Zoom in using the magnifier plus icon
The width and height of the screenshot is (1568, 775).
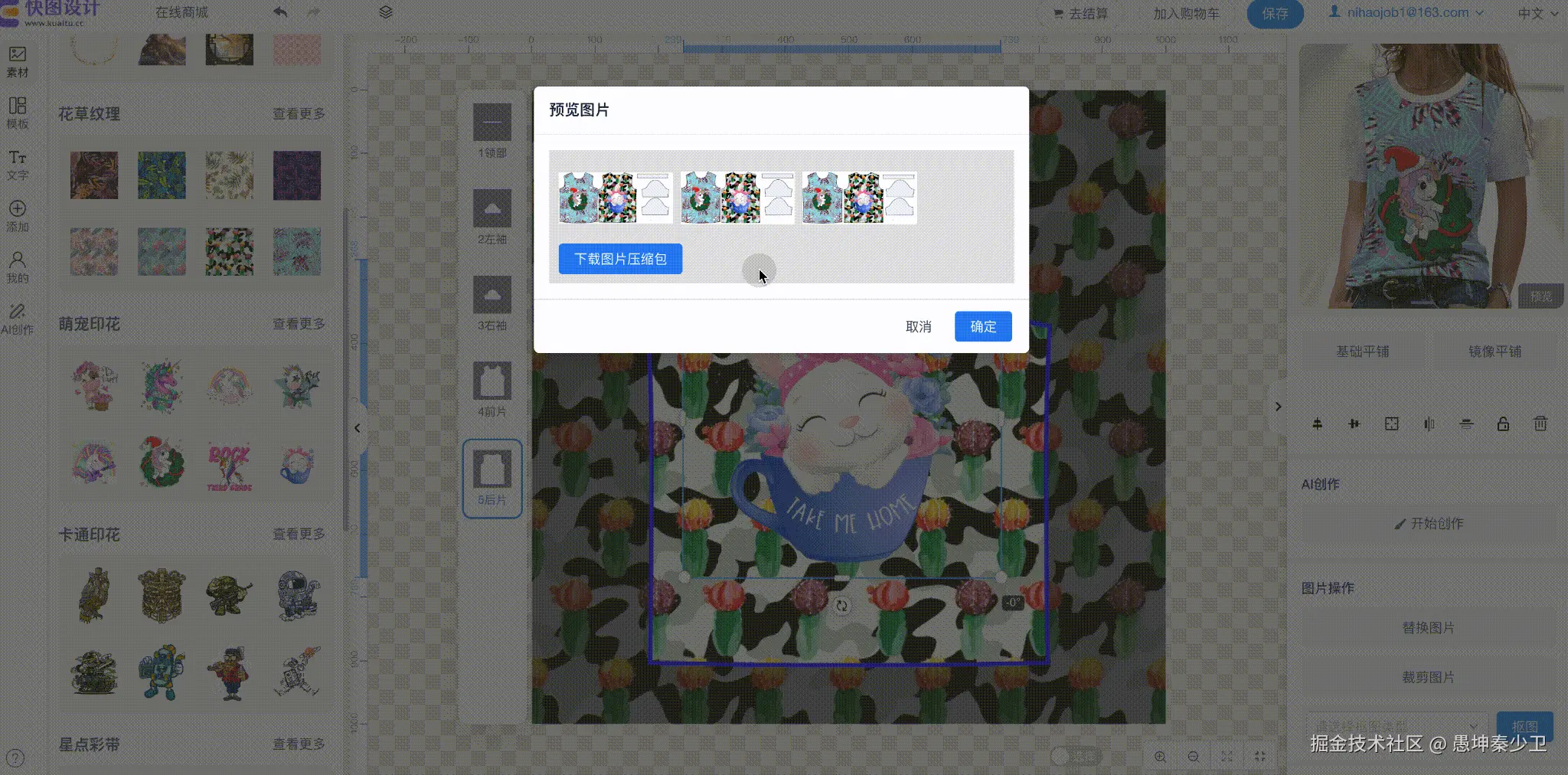pyautogui.click(x=1160, y=756)
